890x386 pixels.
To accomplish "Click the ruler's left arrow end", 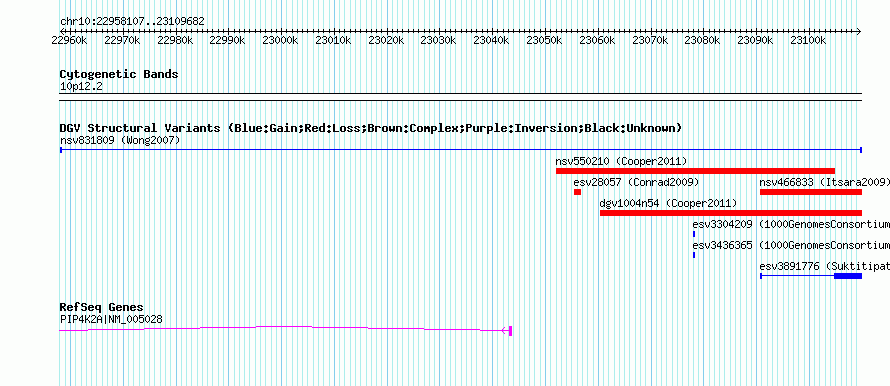I will click(x=62, y=31).
